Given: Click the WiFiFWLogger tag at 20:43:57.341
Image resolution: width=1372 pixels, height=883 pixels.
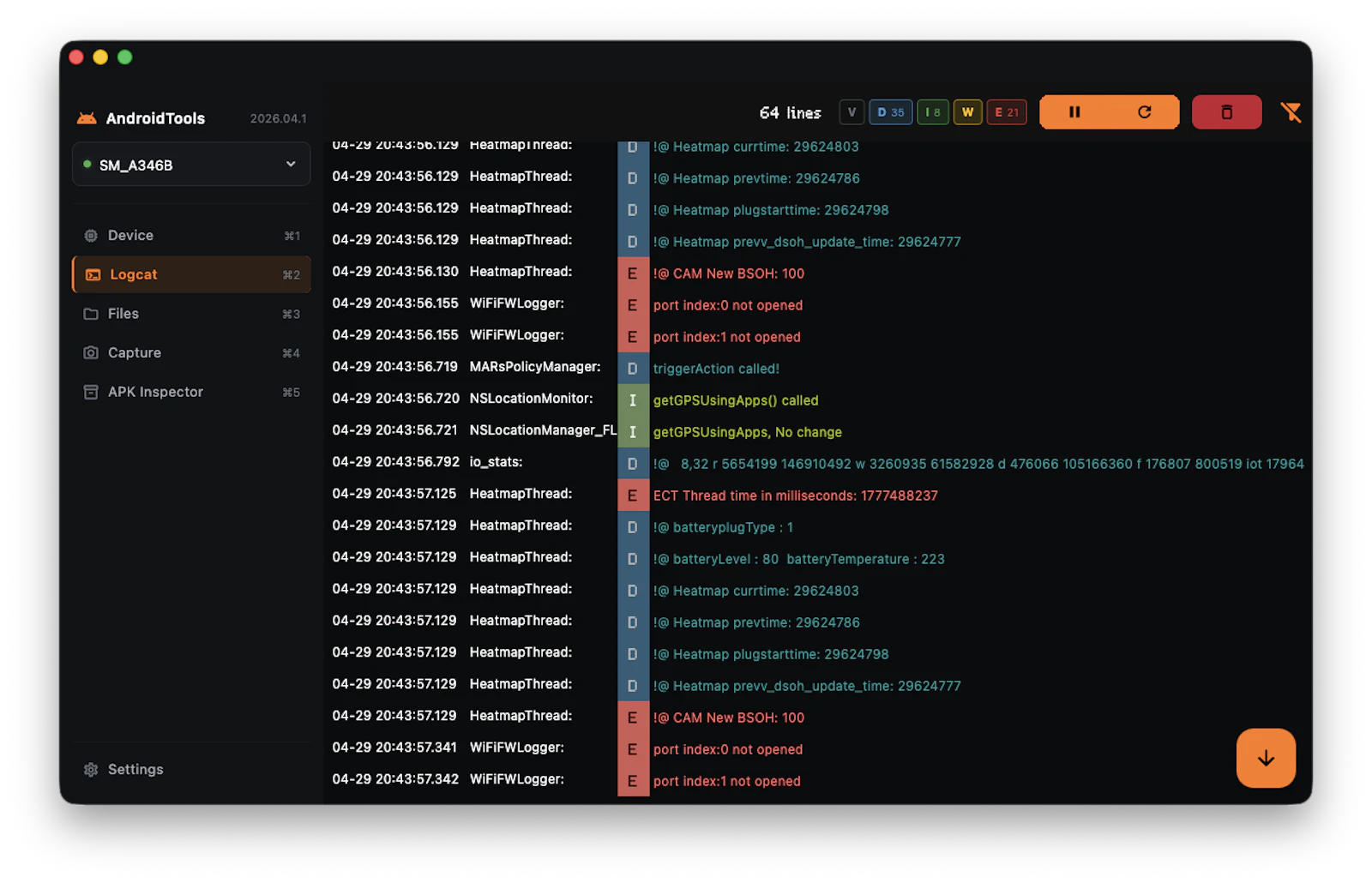Looking at the screenshot, I should click(x=516, y=748).
